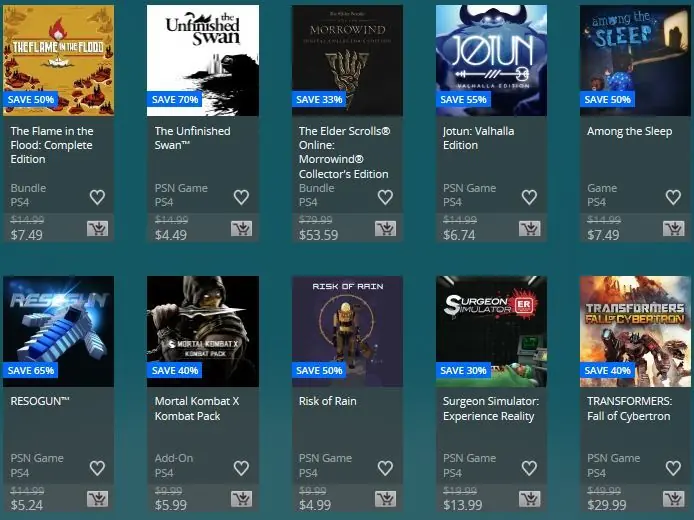The width and height of the screenshot is (694, 520).
Task: Open the Jotun: Valhalla Edition title link
Action: click(x=478, y=138)
